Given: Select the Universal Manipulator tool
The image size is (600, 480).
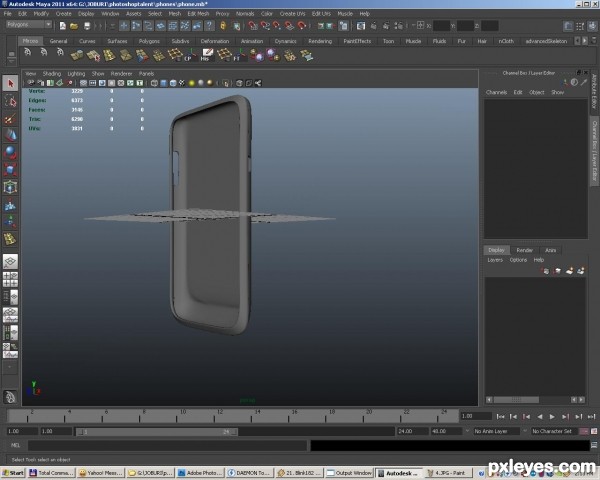Looking at the screenshot, I should [10, 188].
